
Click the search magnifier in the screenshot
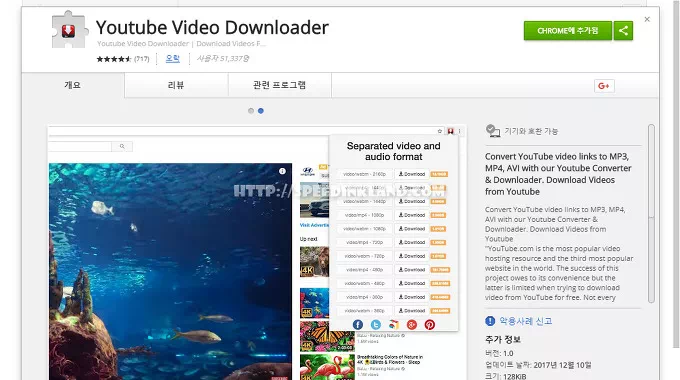(x=122, y=146)
